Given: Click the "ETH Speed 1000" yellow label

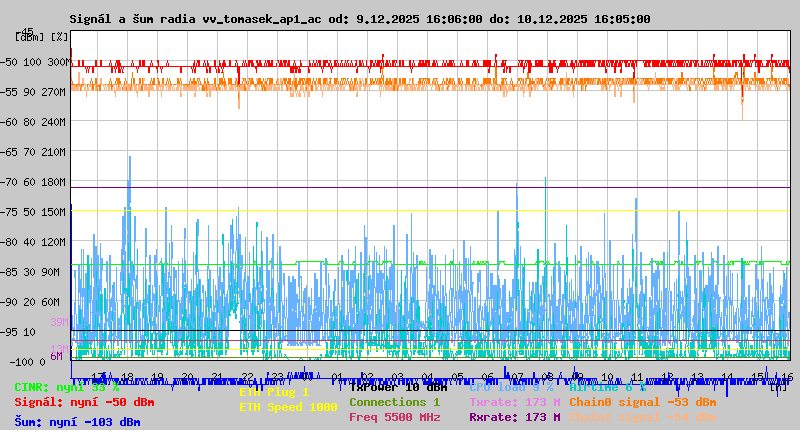Looking at the screenshot, I should pyautogui.click(x=288, y=407).
